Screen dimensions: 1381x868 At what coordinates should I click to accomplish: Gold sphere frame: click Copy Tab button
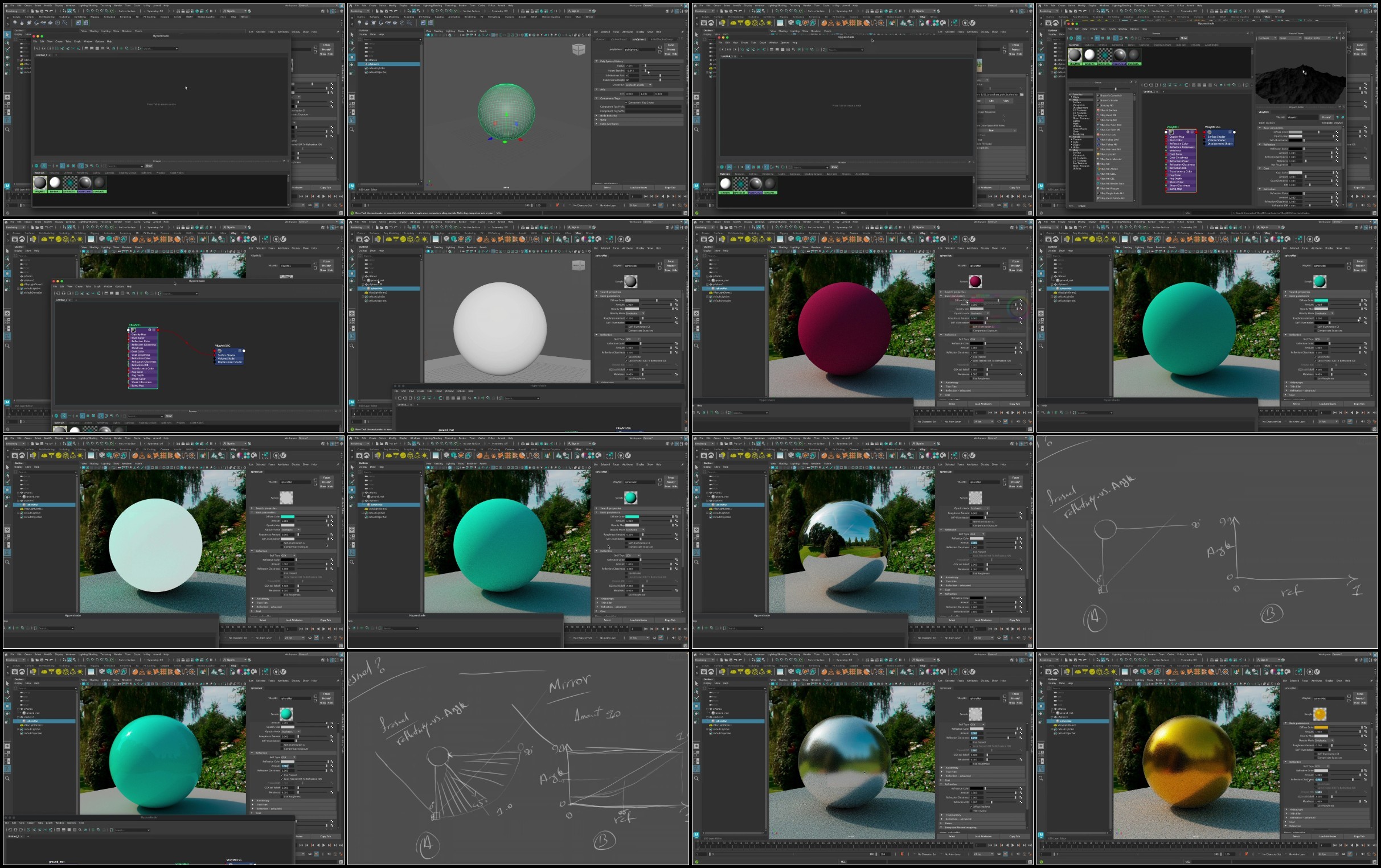(1359, 837)
